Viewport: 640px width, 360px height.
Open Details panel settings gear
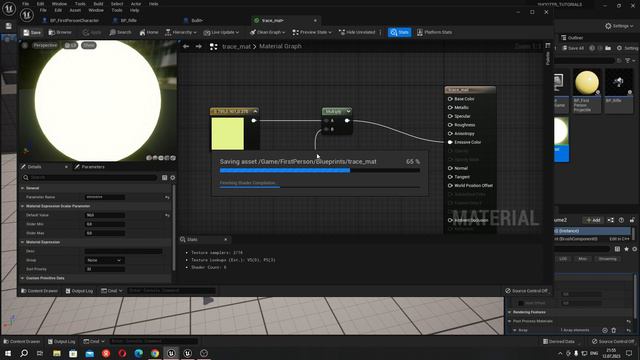(173, 178)
